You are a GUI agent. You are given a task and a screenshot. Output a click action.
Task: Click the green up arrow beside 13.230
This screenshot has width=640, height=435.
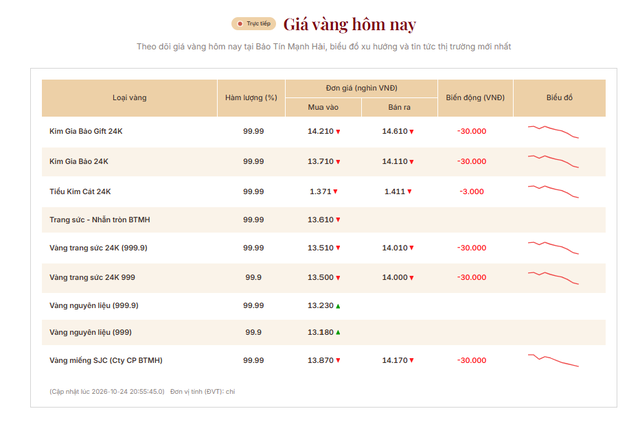(x=338, y=306)
